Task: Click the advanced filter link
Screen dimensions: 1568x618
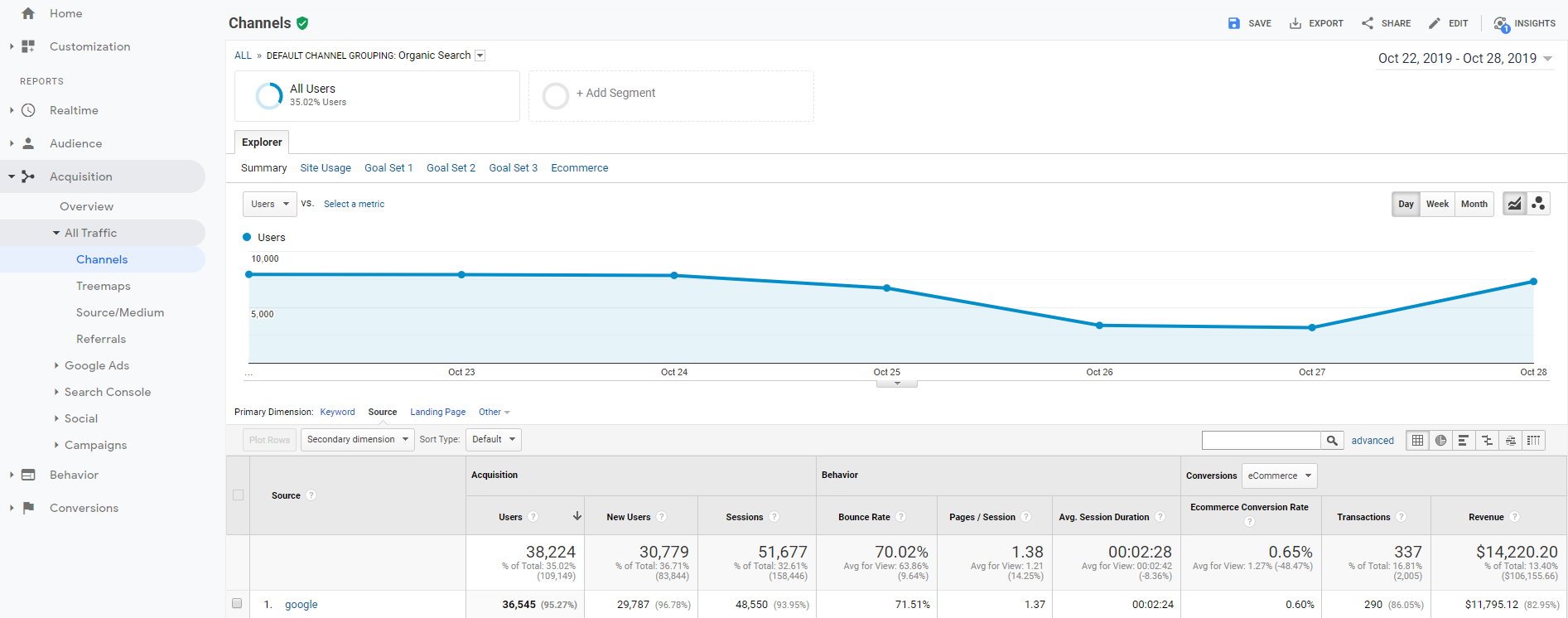Action: point(1373,441)
